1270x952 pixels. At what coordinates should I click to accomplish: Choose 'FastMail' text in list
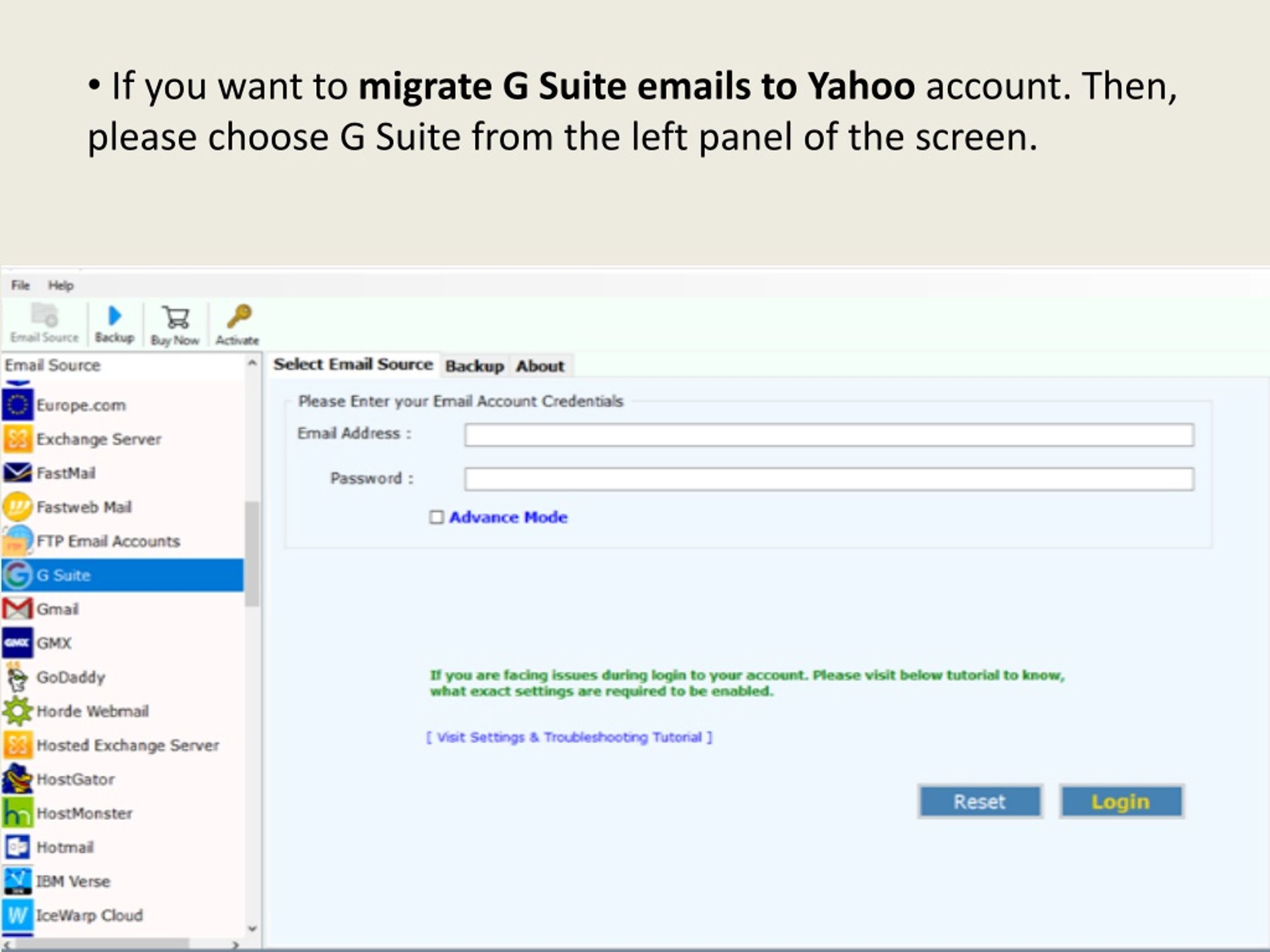[66, 473]
